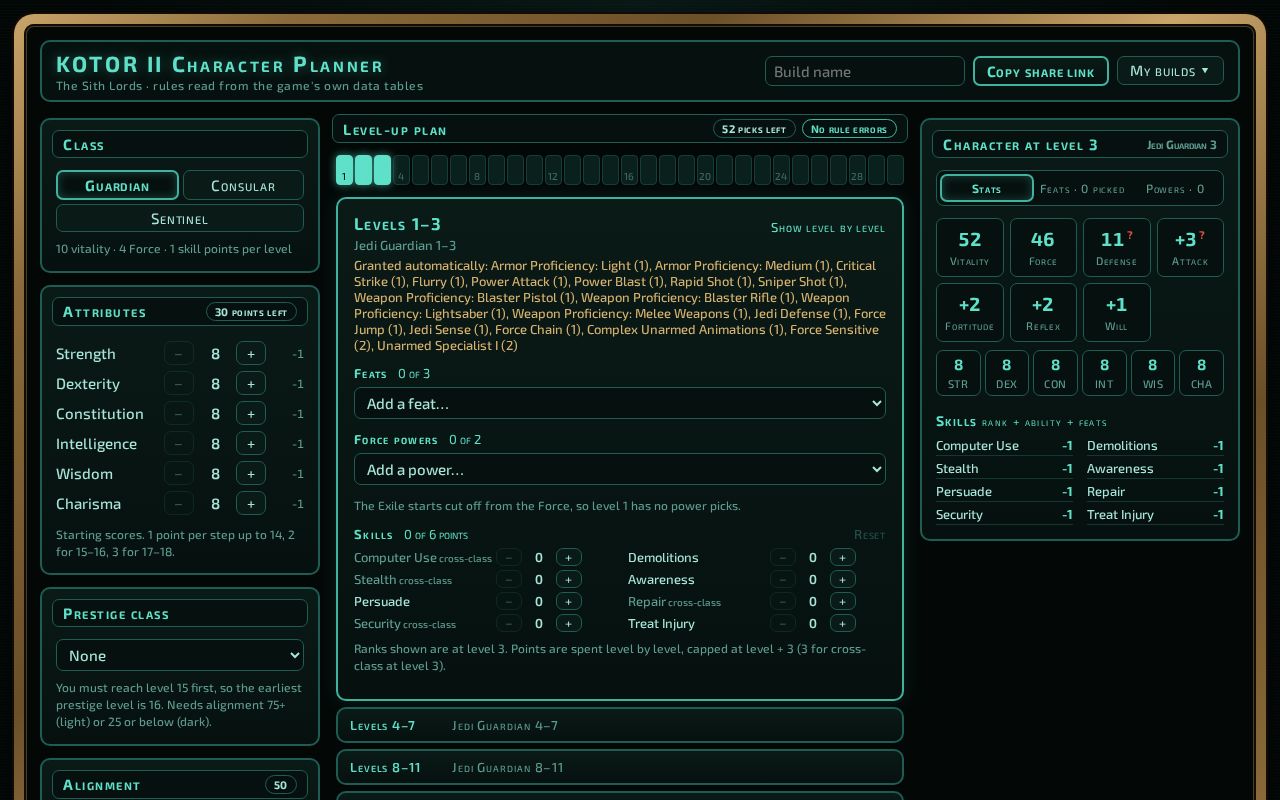Viewport: 1280px width, 800px height.
Task: Decrease Dexterity with its minus button
Action: [178, 383]
